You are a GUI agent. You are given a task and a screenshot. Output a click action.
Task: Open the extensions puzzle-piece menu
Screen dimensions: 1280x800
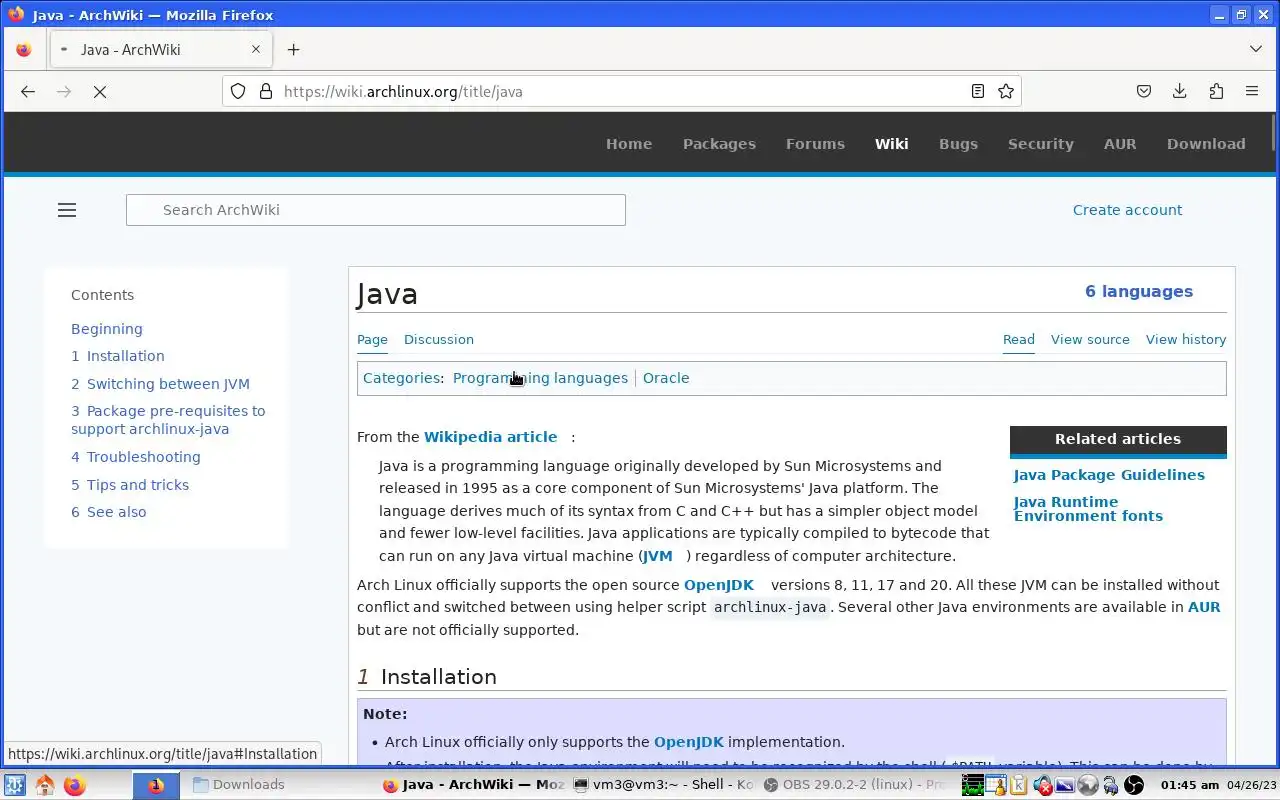[x=1216, y=91]
